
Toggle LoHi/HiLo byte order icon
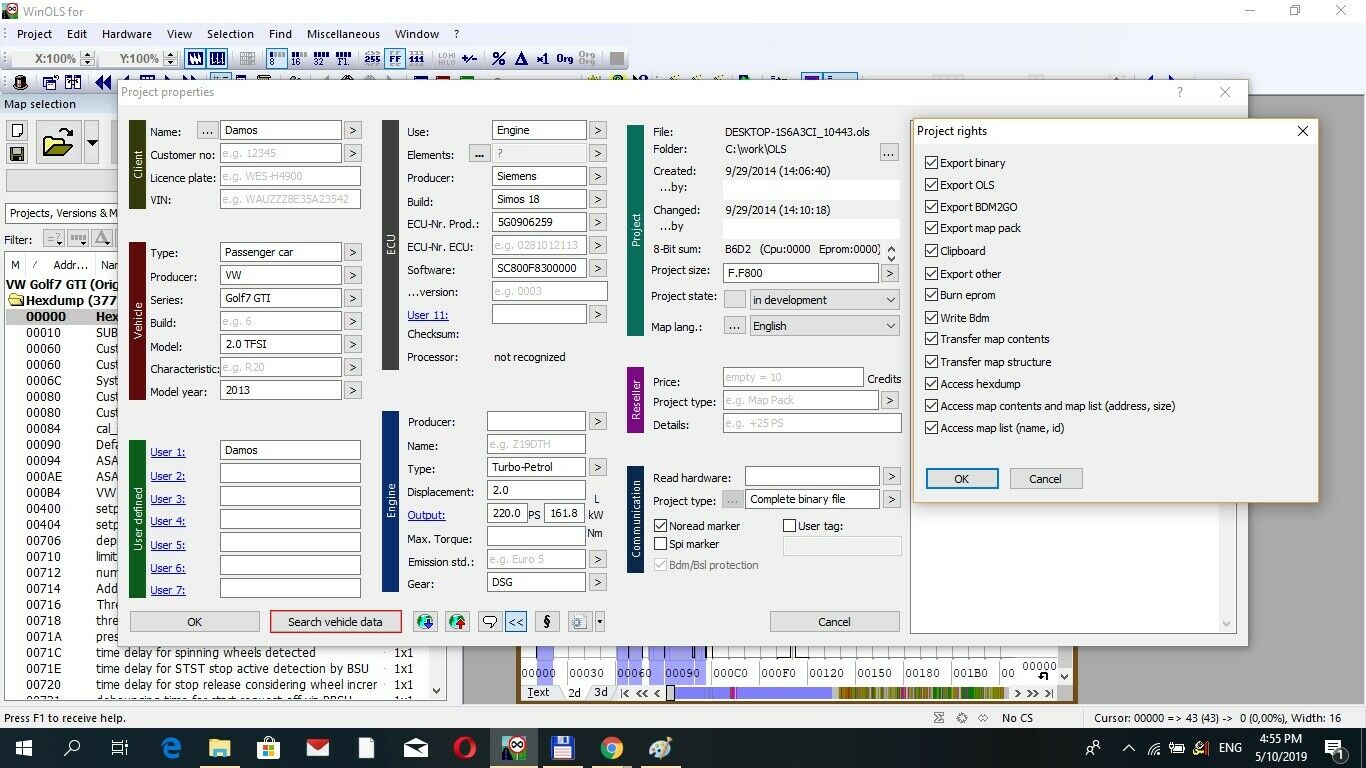(447, 59)
